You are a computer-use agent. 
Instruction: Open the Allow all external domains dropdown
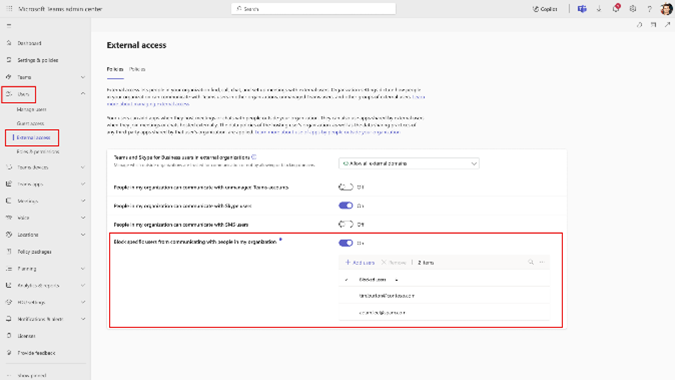[409, 164]
